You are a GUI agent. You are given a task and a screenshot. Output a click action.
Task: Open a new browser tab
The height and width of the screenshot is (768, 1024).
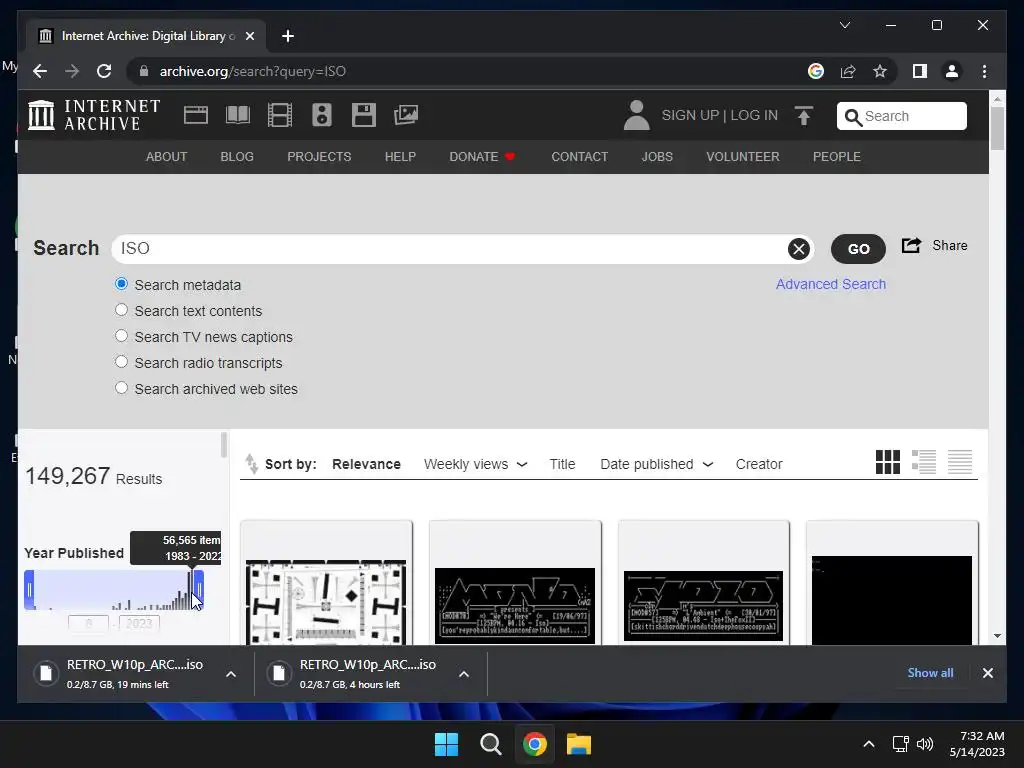[287, 36]
